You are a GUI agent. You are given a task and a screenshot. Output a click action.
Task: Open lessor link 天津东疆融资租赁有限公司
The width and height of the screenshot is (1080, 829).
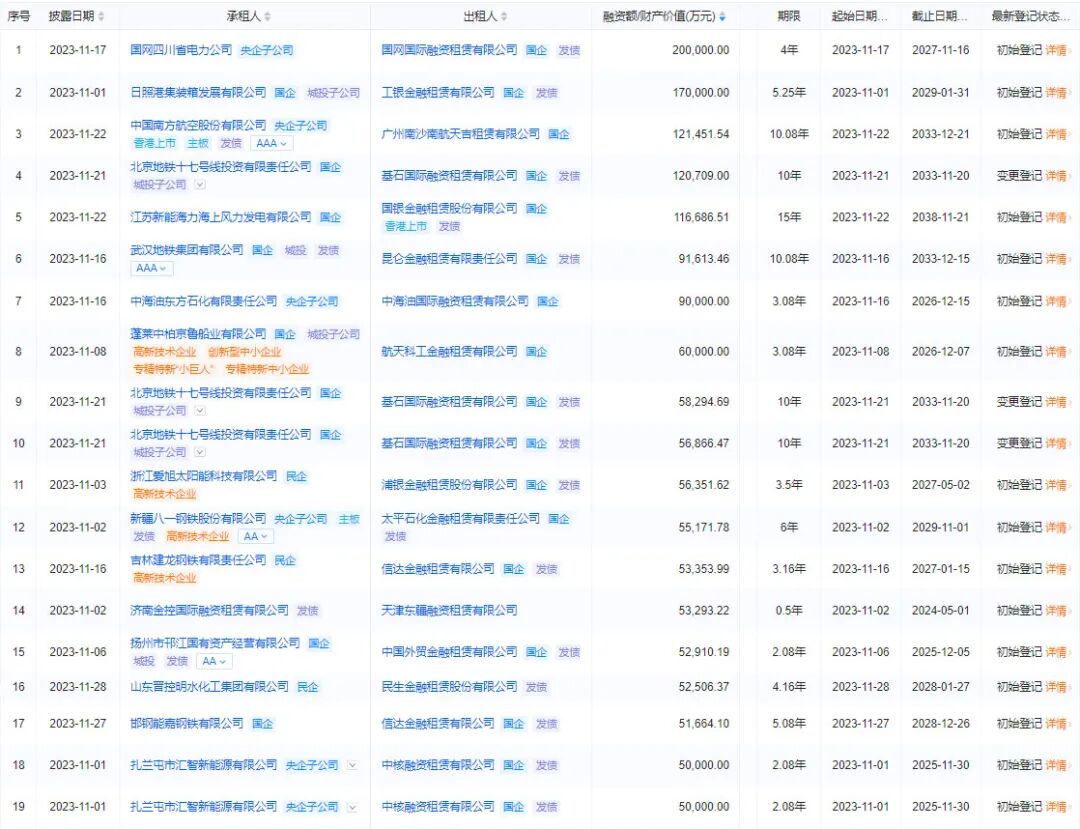(449, 610)
